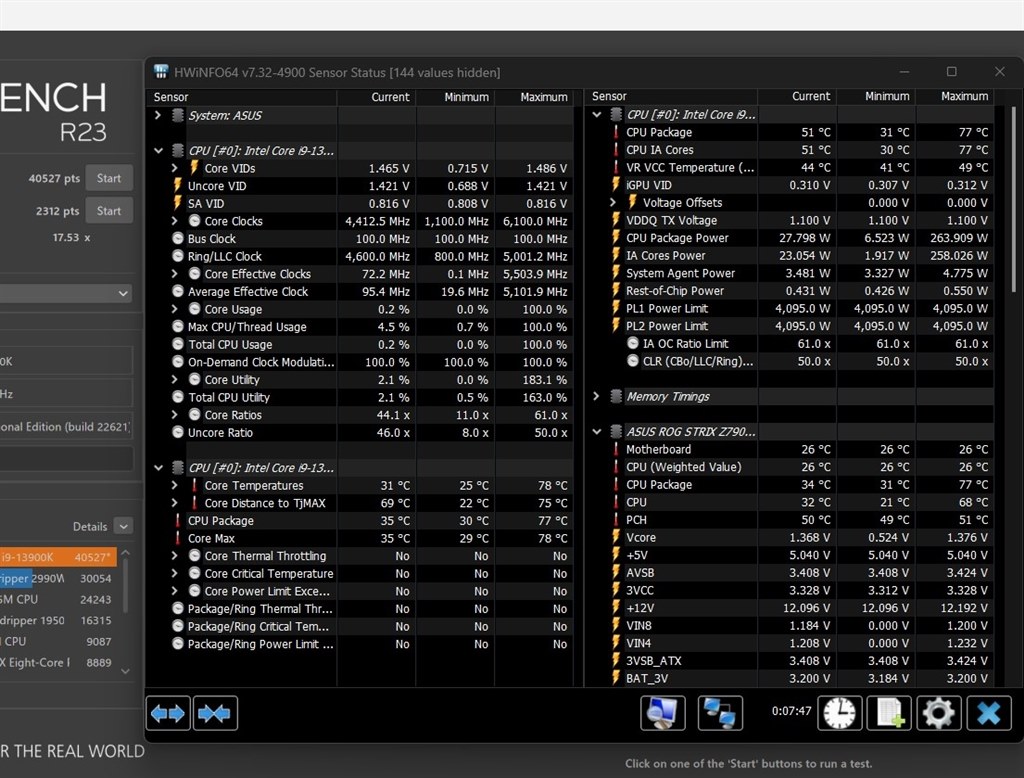
Task: Click the lightning icon beside CPU Package Power
Action: (x=616, y=238)
